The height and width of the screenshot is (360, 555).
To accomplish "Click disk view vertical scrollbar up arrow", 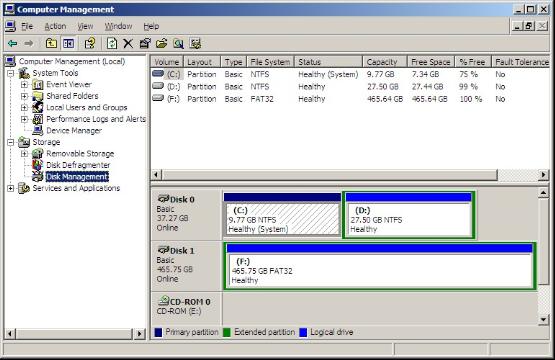I will pos(544,193).
